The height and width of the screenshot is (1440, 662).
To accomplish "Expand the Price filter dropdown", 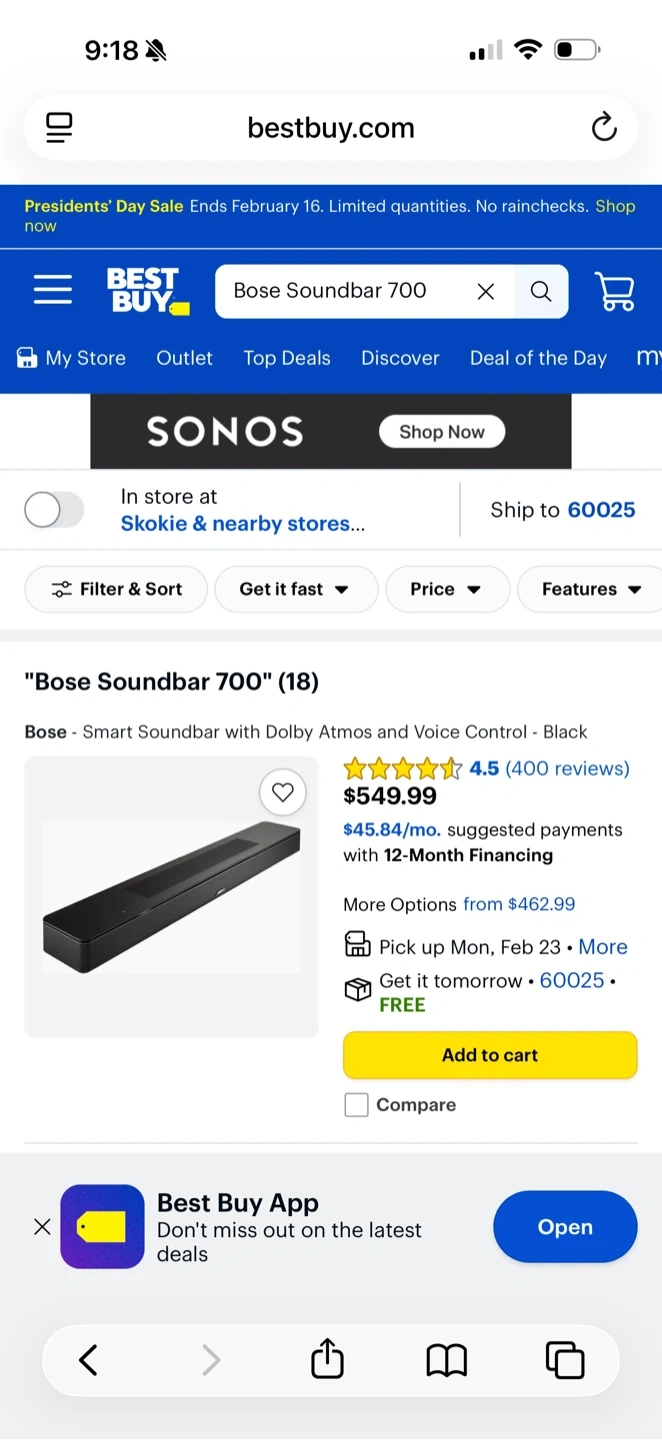I will (446, 589).
